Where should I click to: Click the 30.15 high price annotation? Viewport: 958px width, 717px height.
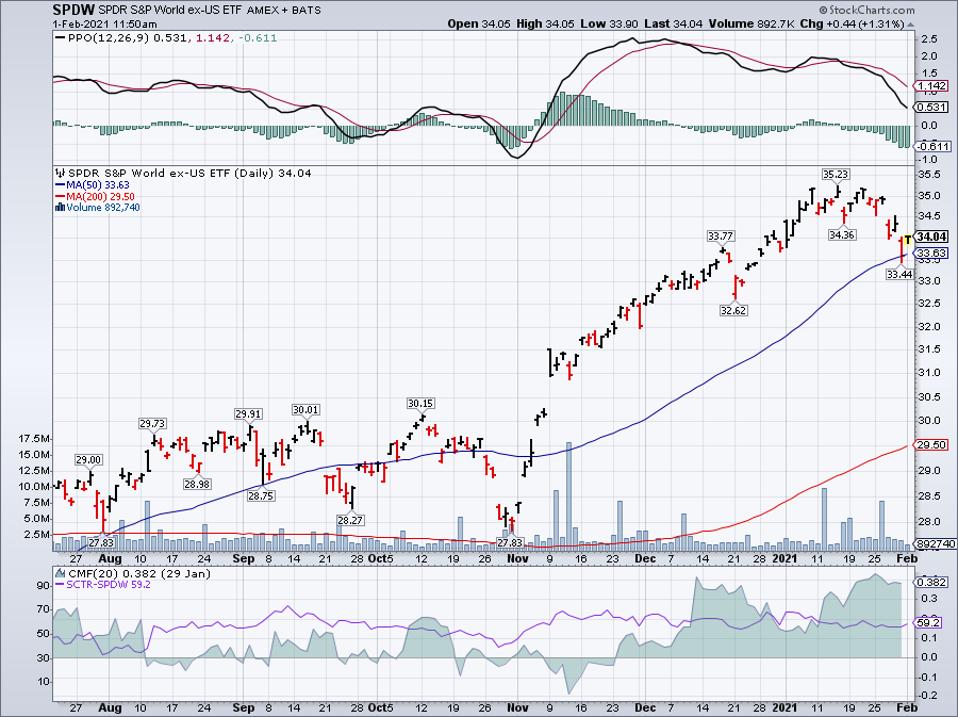[x=420, y=404]
